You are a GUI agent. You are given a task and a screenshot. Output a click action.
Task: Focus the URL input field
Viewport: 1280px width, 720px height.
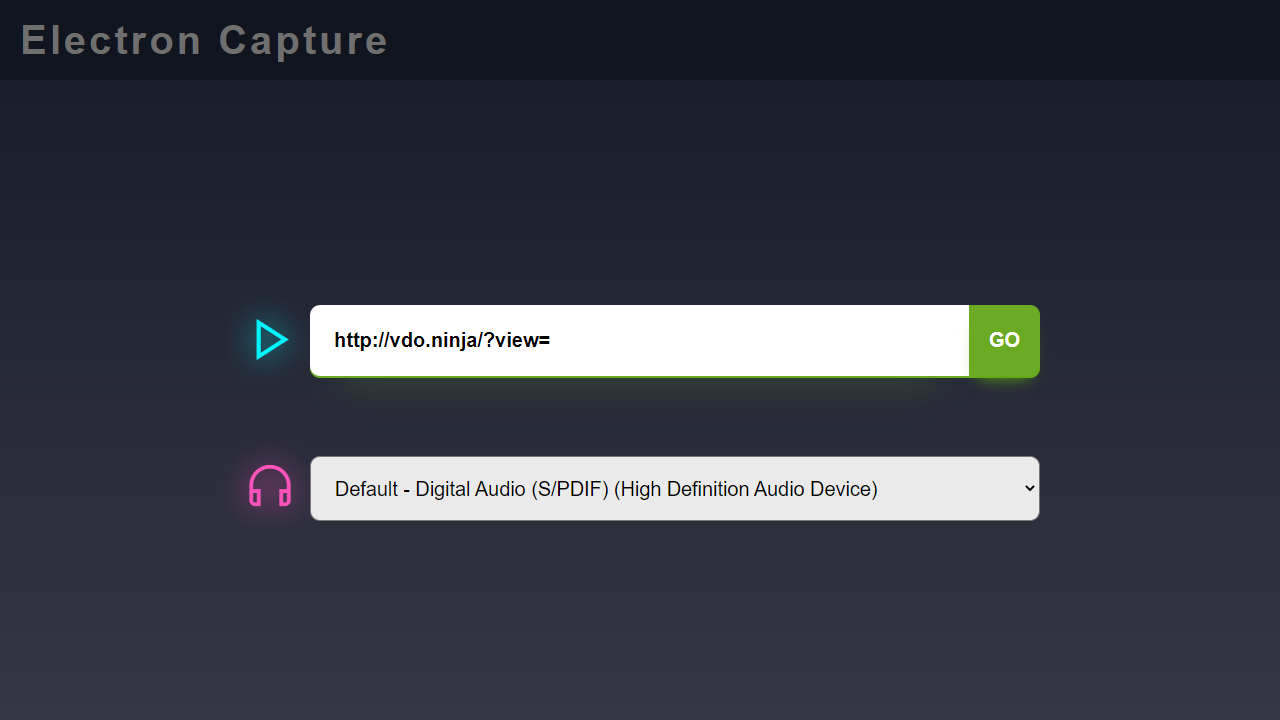tap(640, 341)
